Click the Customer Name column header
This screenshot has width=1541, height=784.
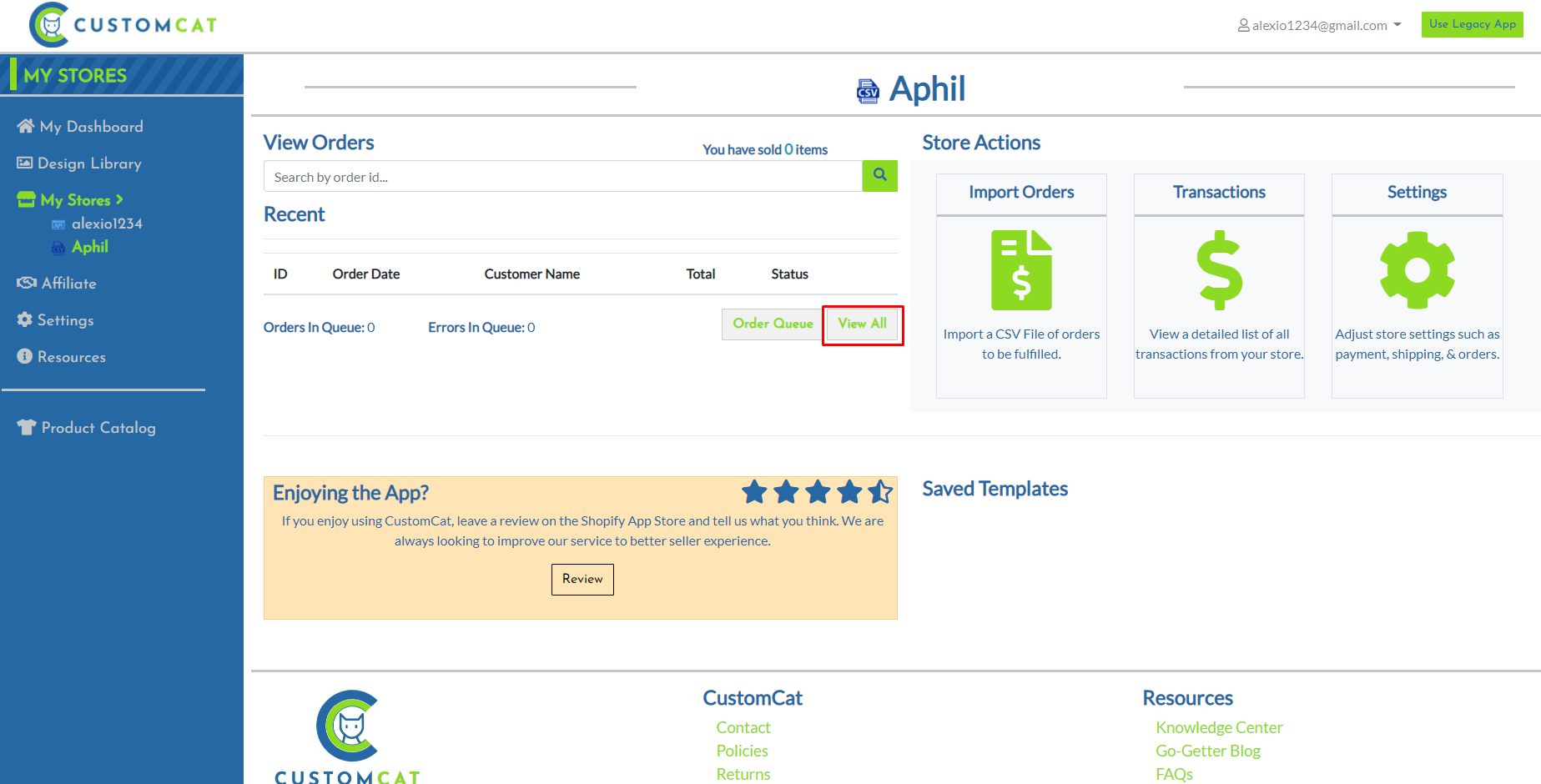[532, 274]
